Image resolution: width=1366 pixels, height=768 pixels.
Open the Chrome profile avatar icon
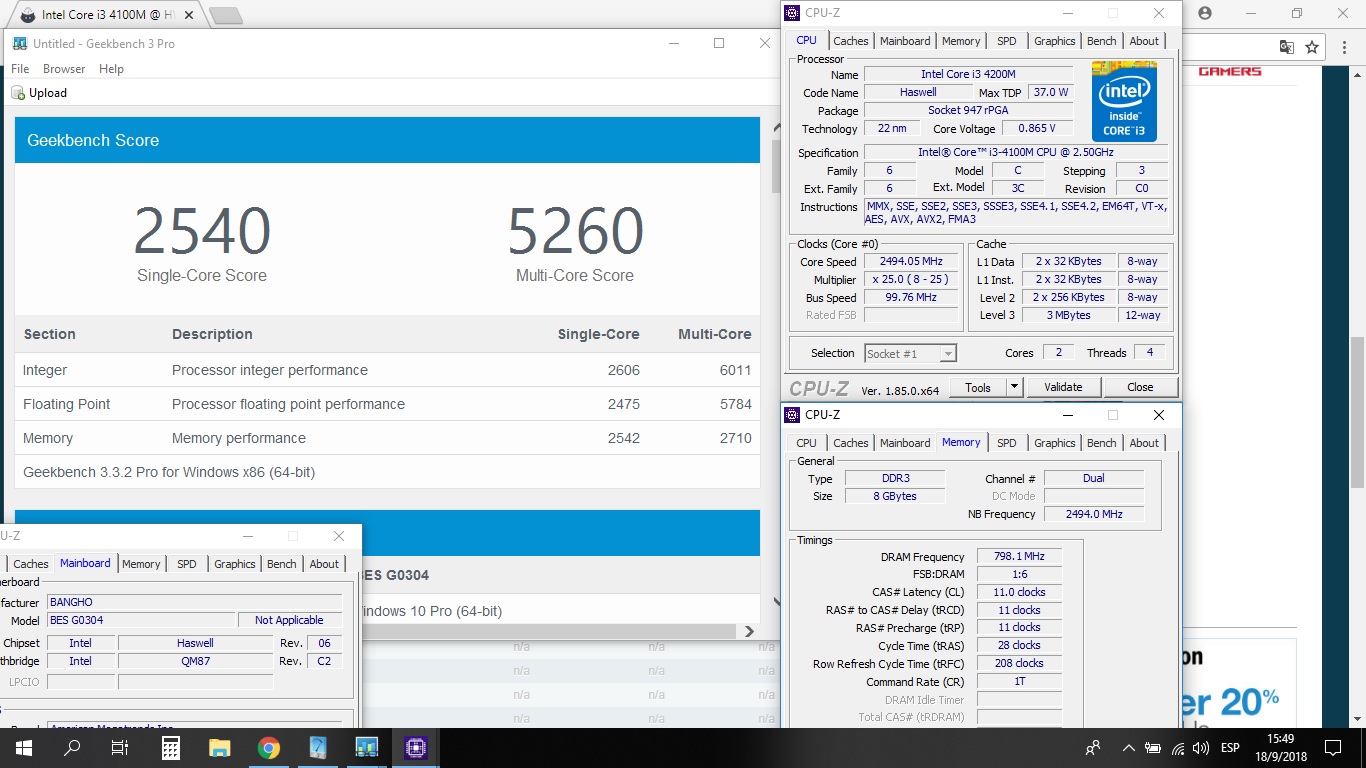pos(1205,13)
